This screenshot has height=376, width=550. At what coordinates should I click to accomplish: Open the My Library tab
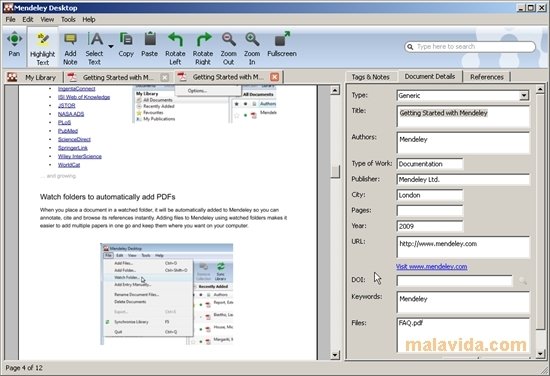coord(33,77)
